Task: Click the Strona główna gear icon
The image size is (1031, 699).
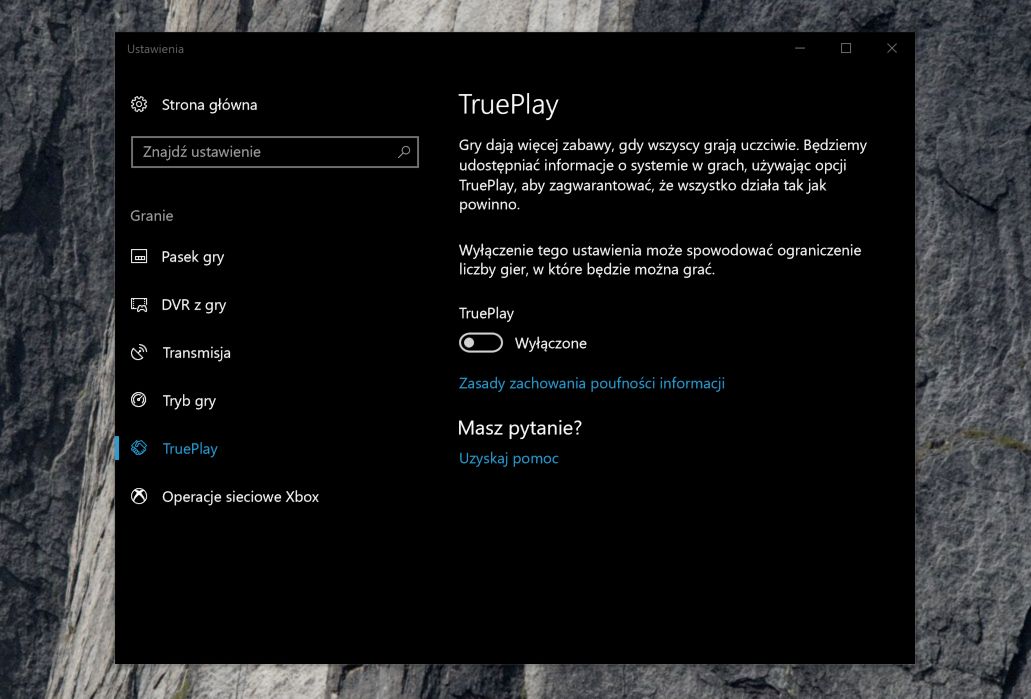Action: [139, 105]
